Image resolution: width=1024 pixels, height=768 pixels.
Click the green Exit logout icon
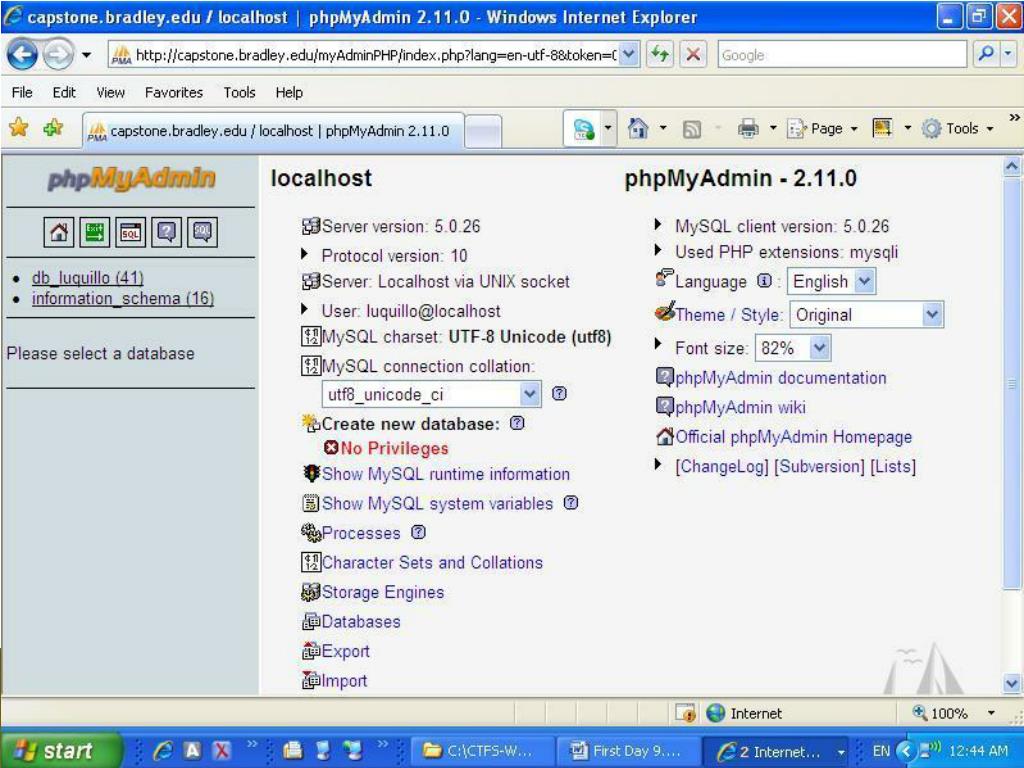95,232
